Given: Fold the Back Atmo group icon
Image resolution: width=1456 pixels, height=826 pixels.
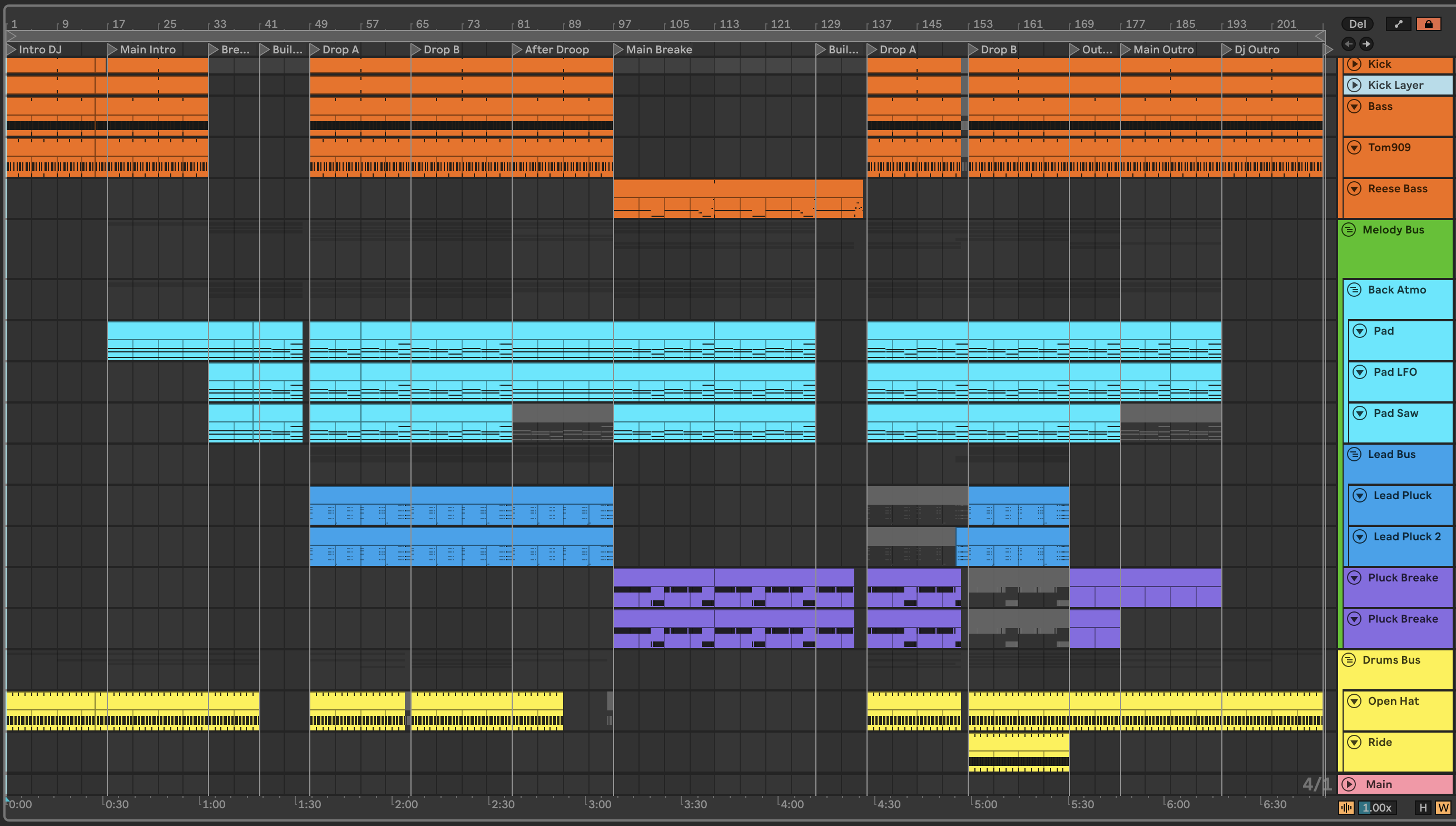Looking at the screenshot, I should (x=1354, y=290).
